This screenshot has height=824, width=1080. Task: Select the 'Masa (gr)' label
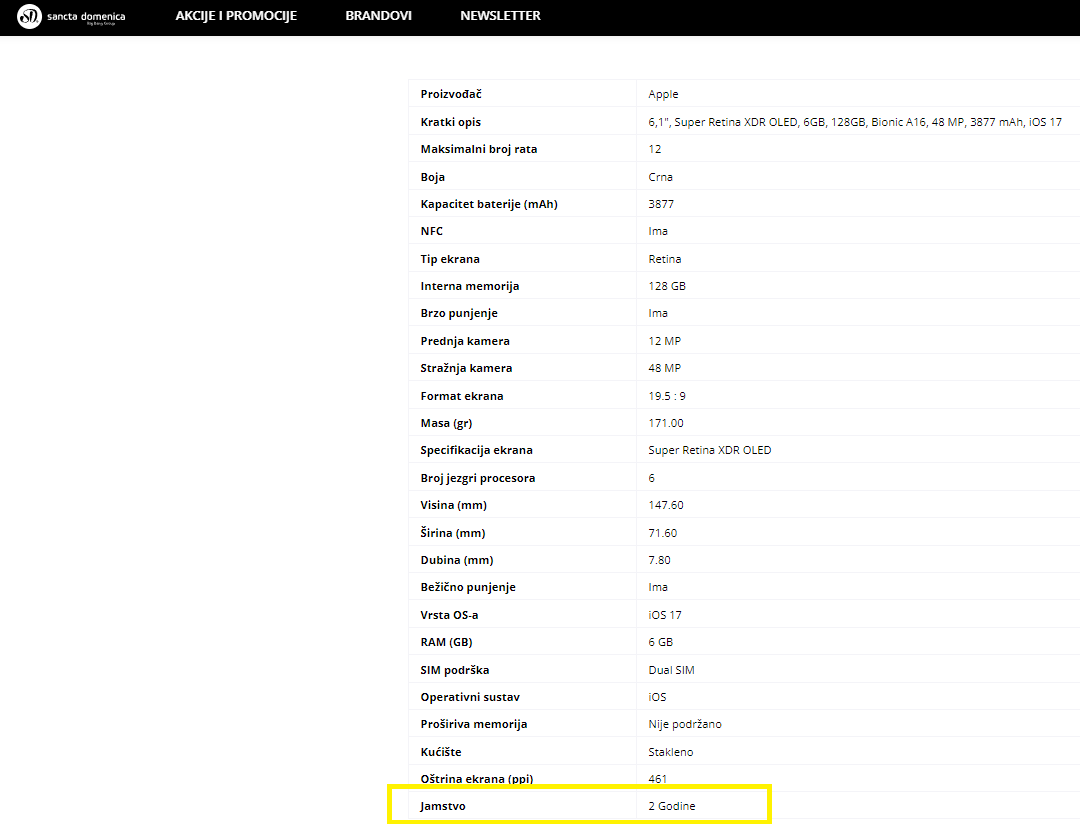pos(446,423)
